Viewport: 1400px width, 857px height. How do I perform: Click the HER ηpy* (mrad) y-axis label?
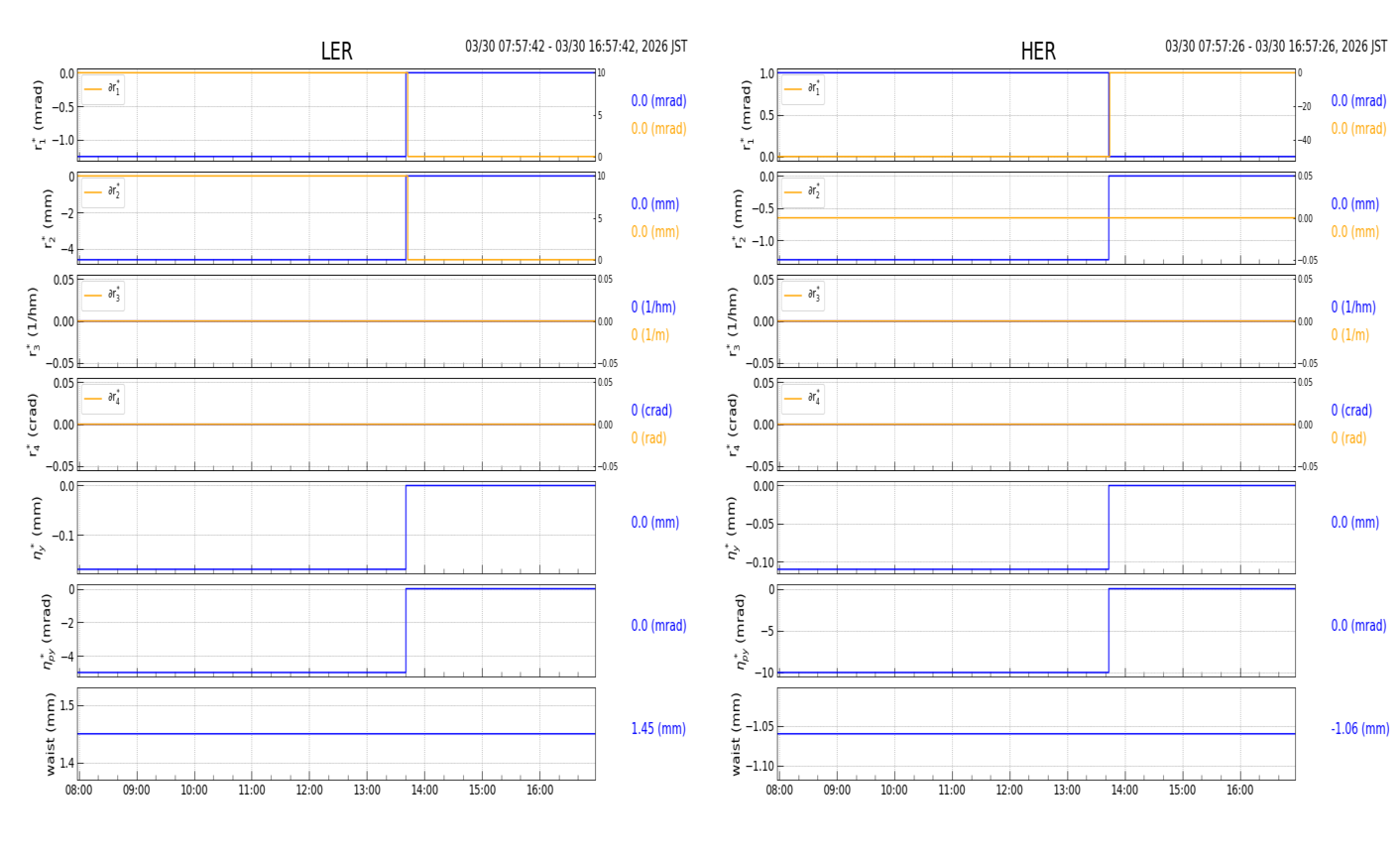(x=741, y=631)
